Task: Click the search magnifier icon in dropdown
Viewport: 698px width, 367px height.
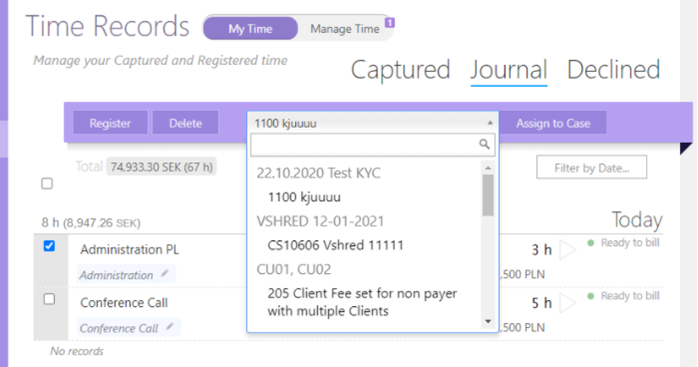Action: [x=484, y=144]
